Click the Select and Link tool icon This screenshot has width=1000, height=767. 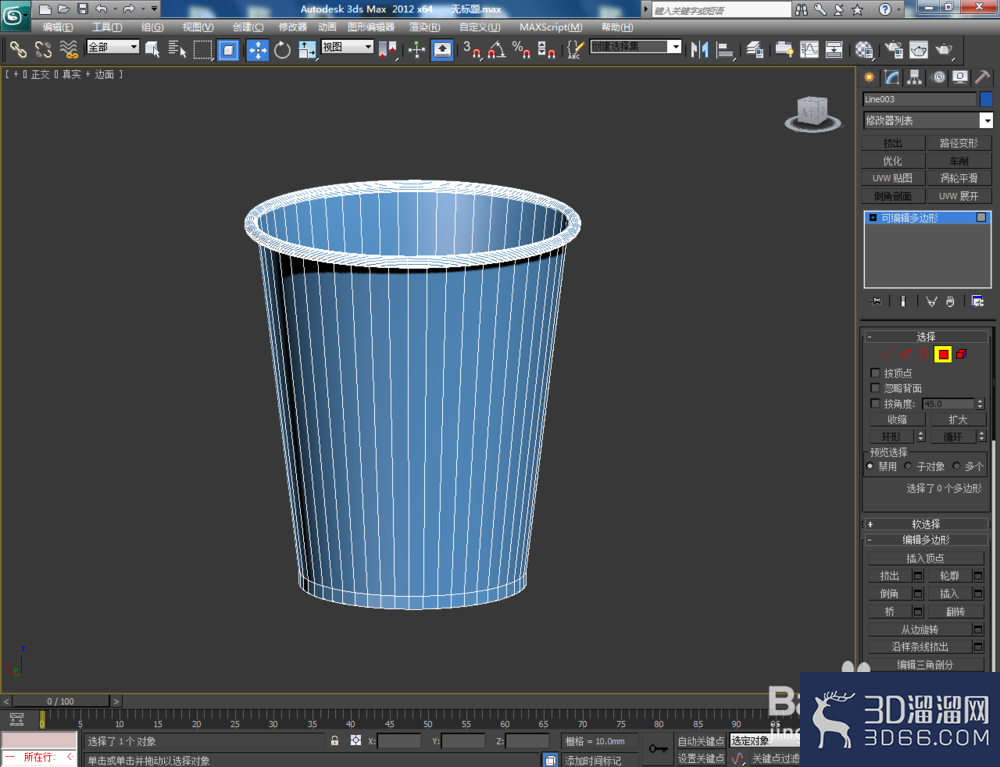18,49
